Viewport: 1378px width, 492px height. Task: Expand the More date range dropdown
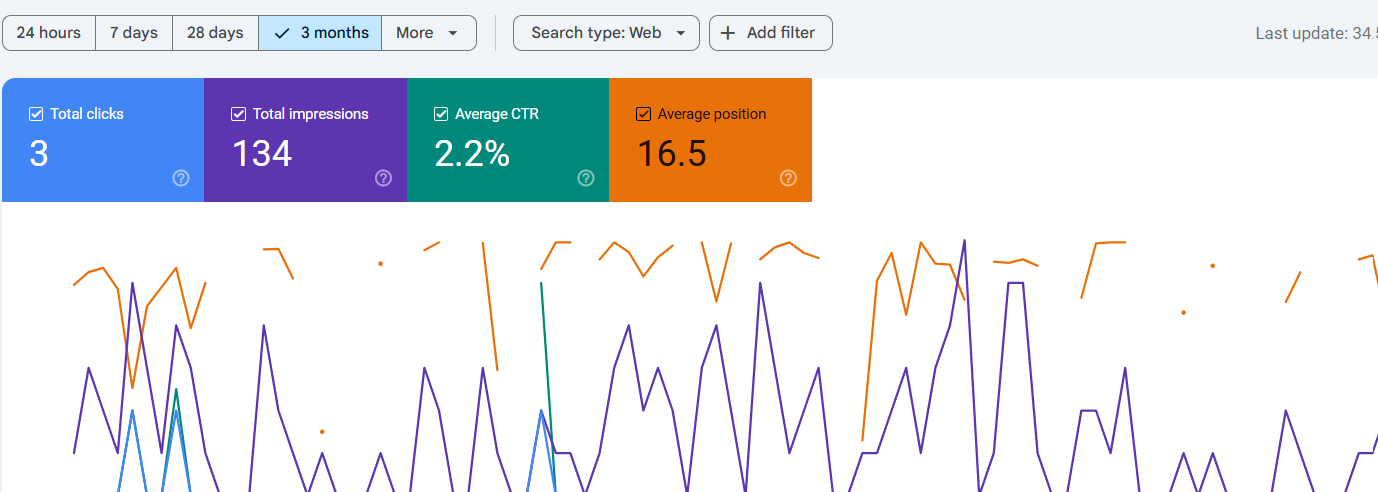click(428, 33)
